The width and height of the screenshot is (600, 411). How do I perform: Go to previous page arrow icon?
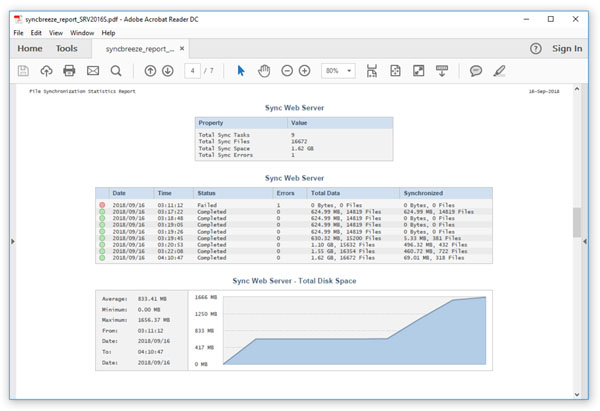tap(150, 71)
